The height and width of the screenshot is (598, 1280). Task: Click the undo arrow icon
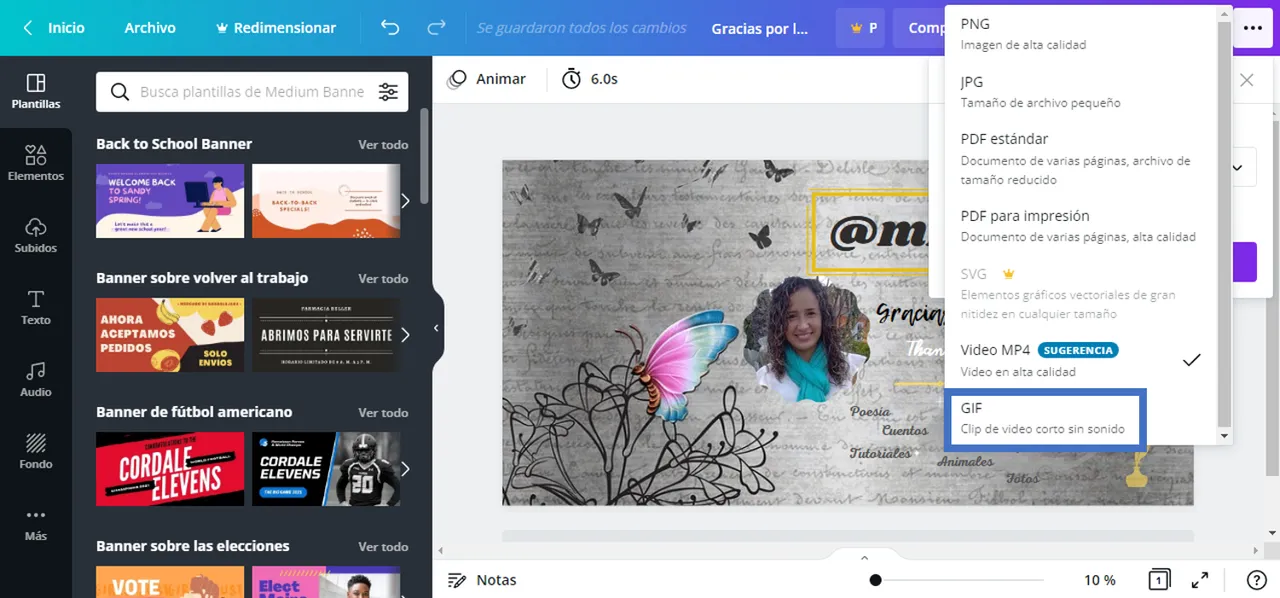pos(390,28)
